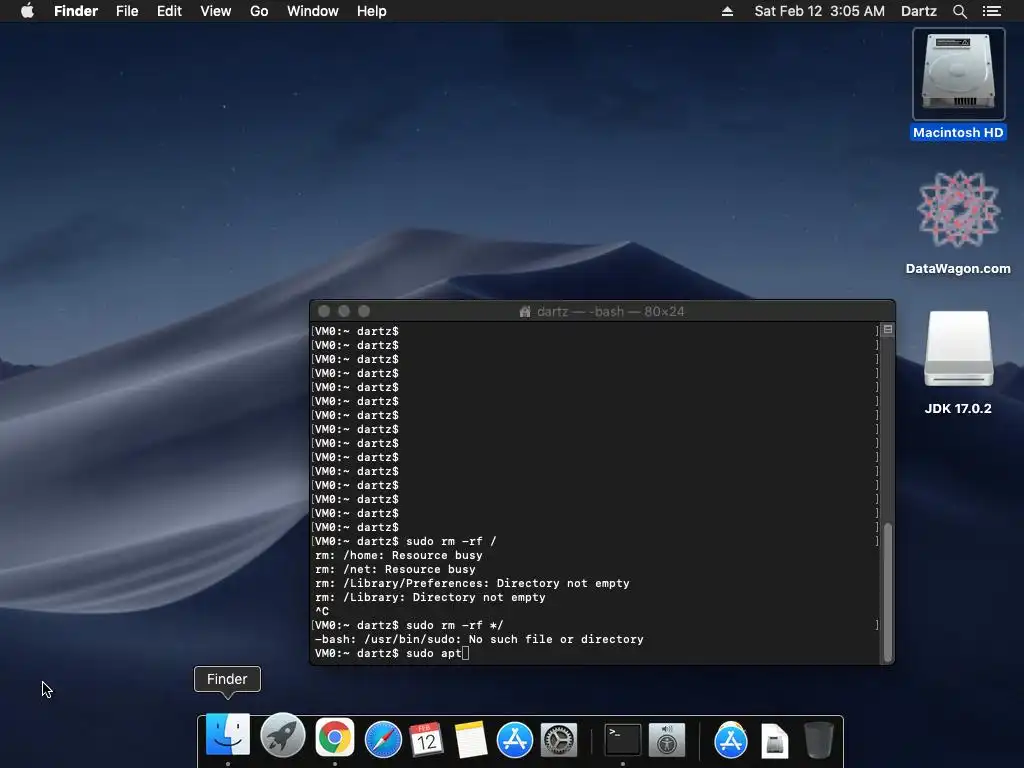The height and width of the screenshot is (768, 1024).
Task: Click the eject icon in menu bar
Action: pos(727,11)
